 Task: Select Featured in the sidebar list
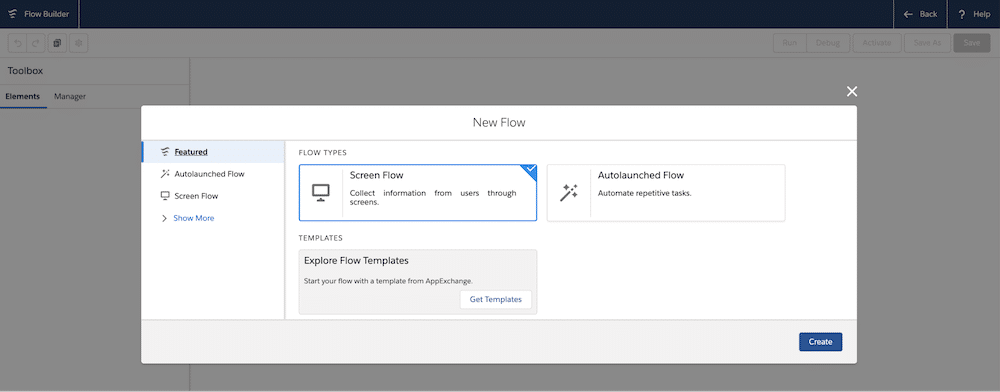coord(213,152)
